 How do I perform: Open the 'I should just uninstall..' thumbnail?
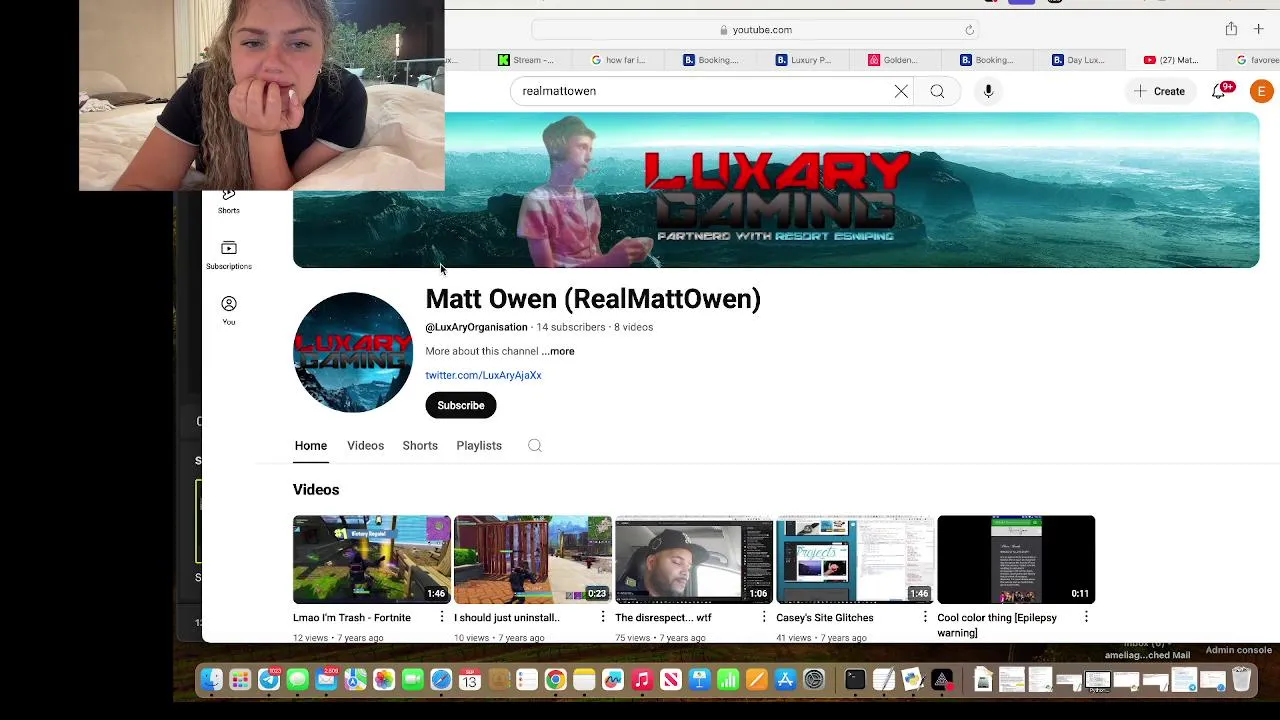[533, 560]
